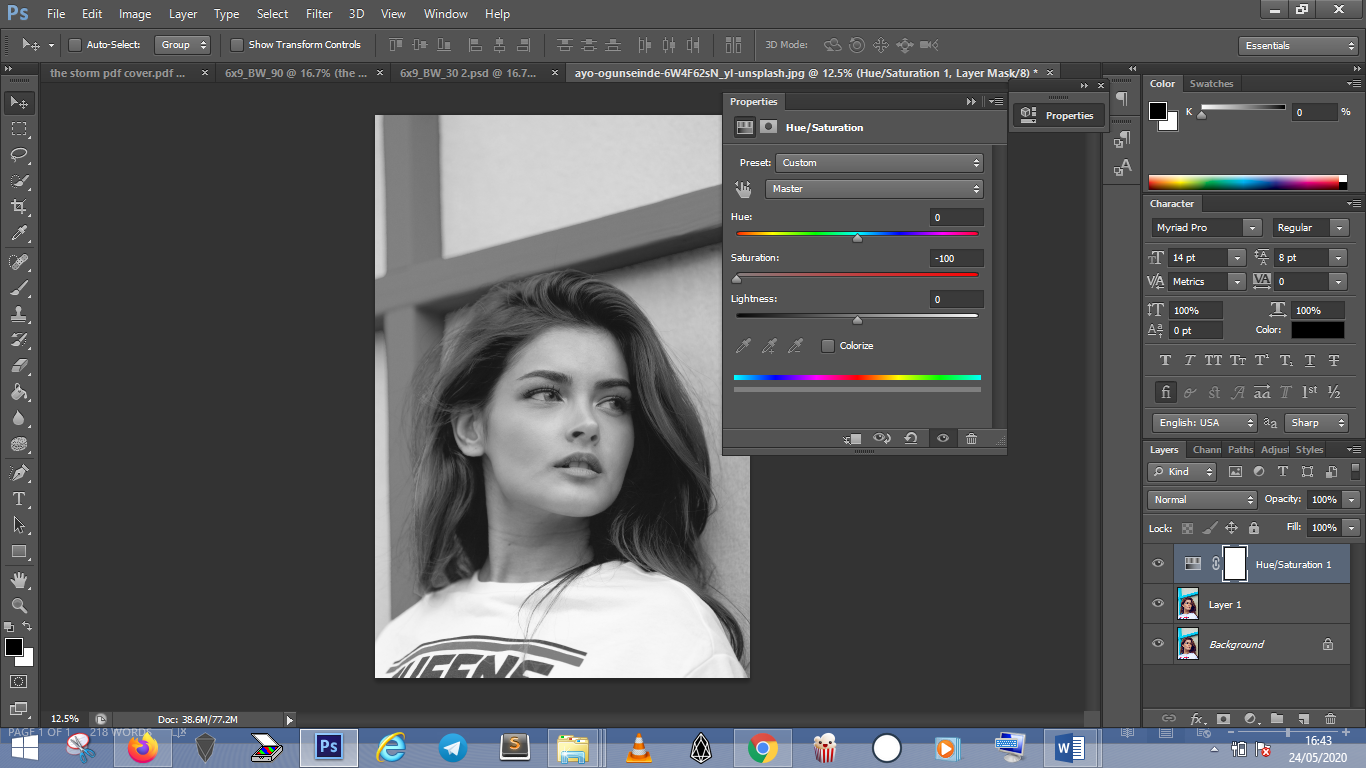Hide the Hue/Saturation 1 layer
This screenshot has height=768, width=1366.
1158,564
